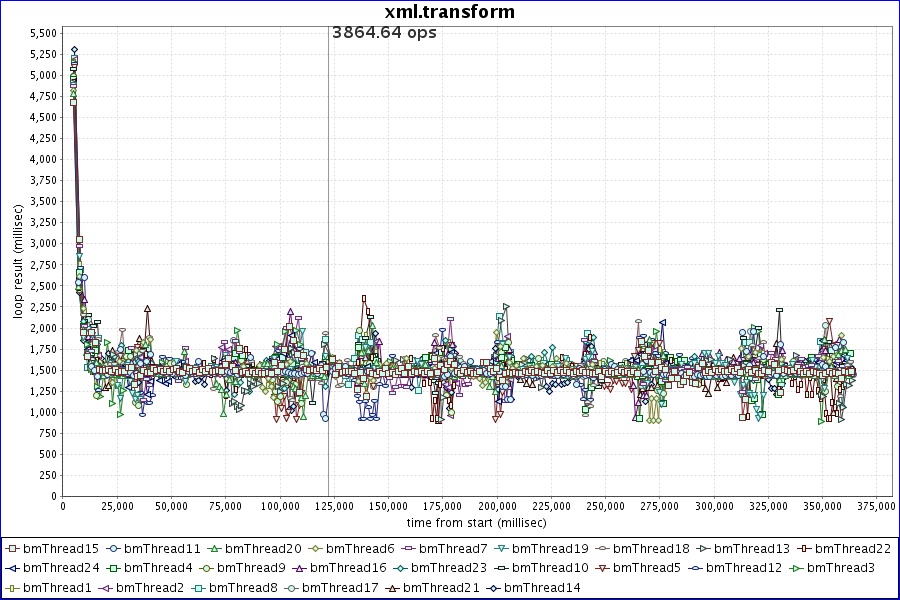The width and height of the screenshot is (900, 600).
Task: Select the bmThread14 legend label
Action: [541, 587]
